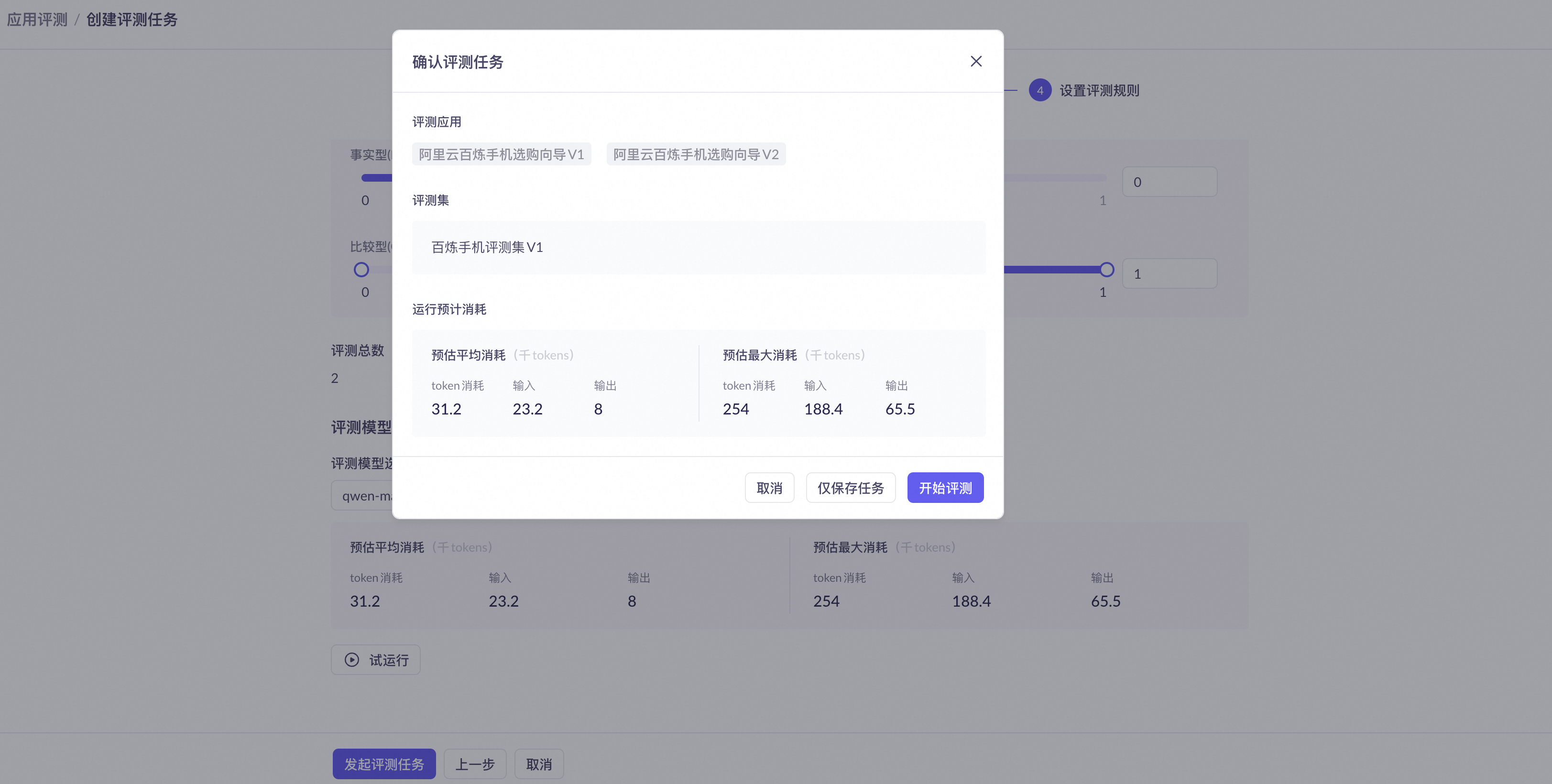Click the 比较型 slider left handle
The image size is (1552, 784).
click(361, 269)
